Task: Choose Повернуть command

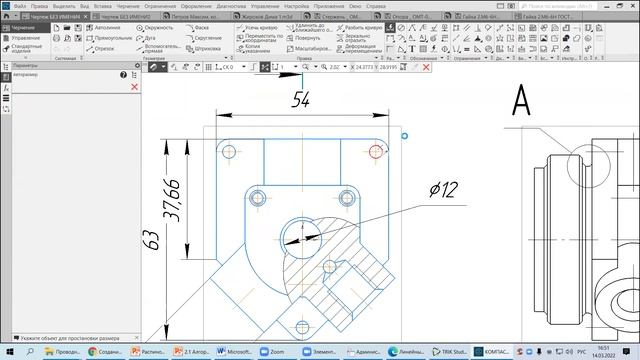Action: coord(304,38)
